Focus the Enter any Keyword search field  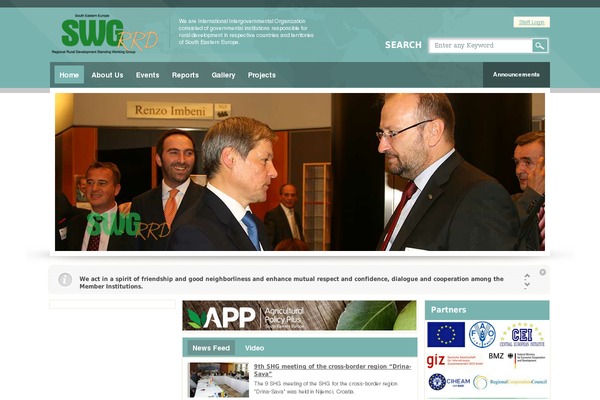pos(481,46)
